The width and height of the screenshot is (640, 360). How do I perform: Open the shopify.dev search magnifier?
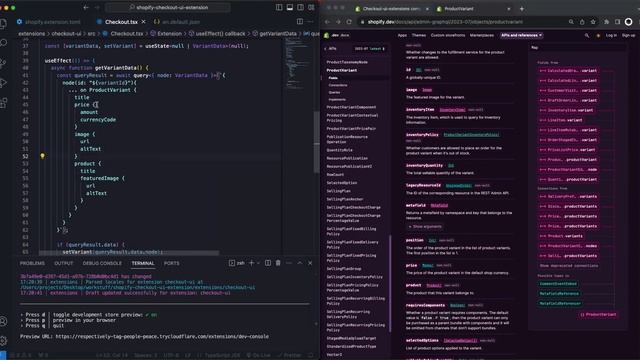(x=587, y=36)
